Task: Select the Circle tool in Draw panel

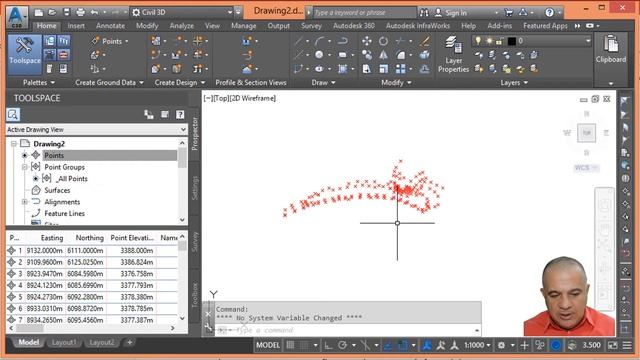Action: pyautogui.click(x=319, y=55)
